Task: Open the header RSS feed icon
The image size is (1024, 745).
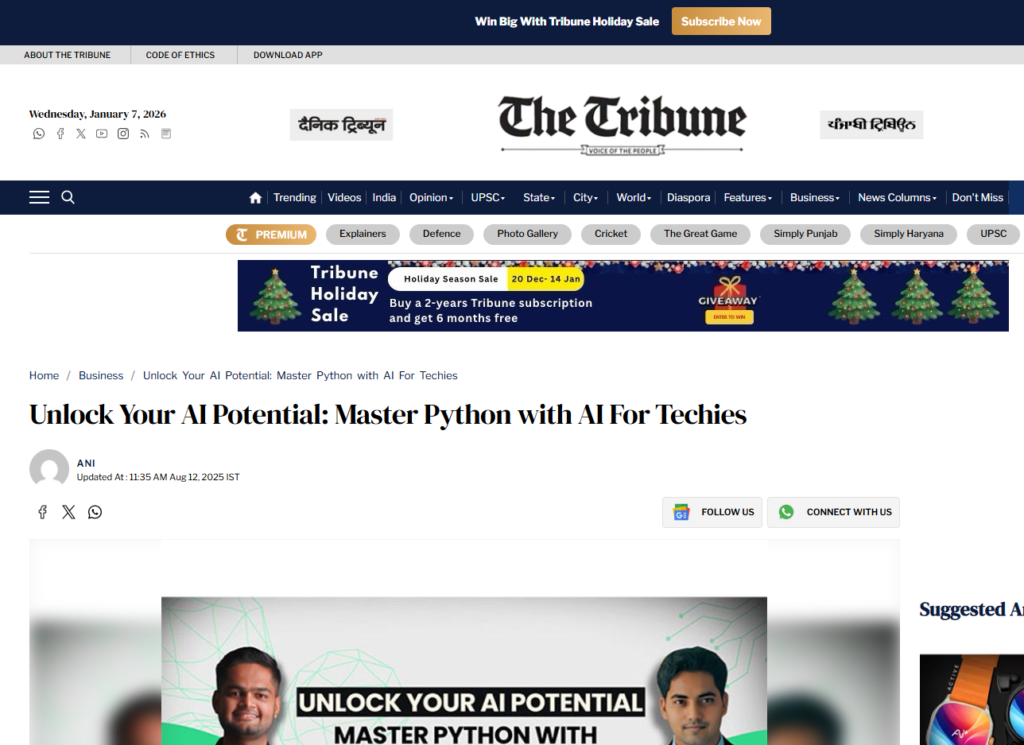Action: click(x=144, y=134)
